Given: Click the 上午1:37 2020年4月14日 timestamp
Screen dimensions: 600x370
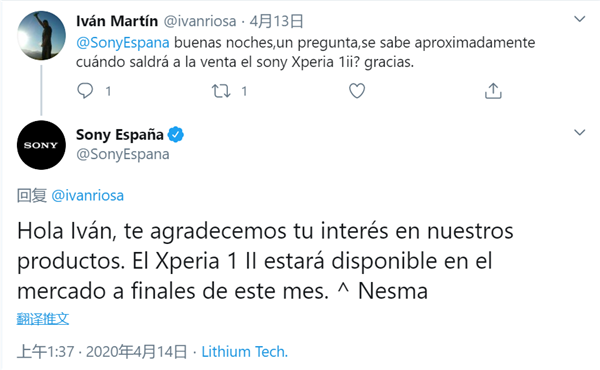Looking at the screenshot, I should (x=102, y=351).
